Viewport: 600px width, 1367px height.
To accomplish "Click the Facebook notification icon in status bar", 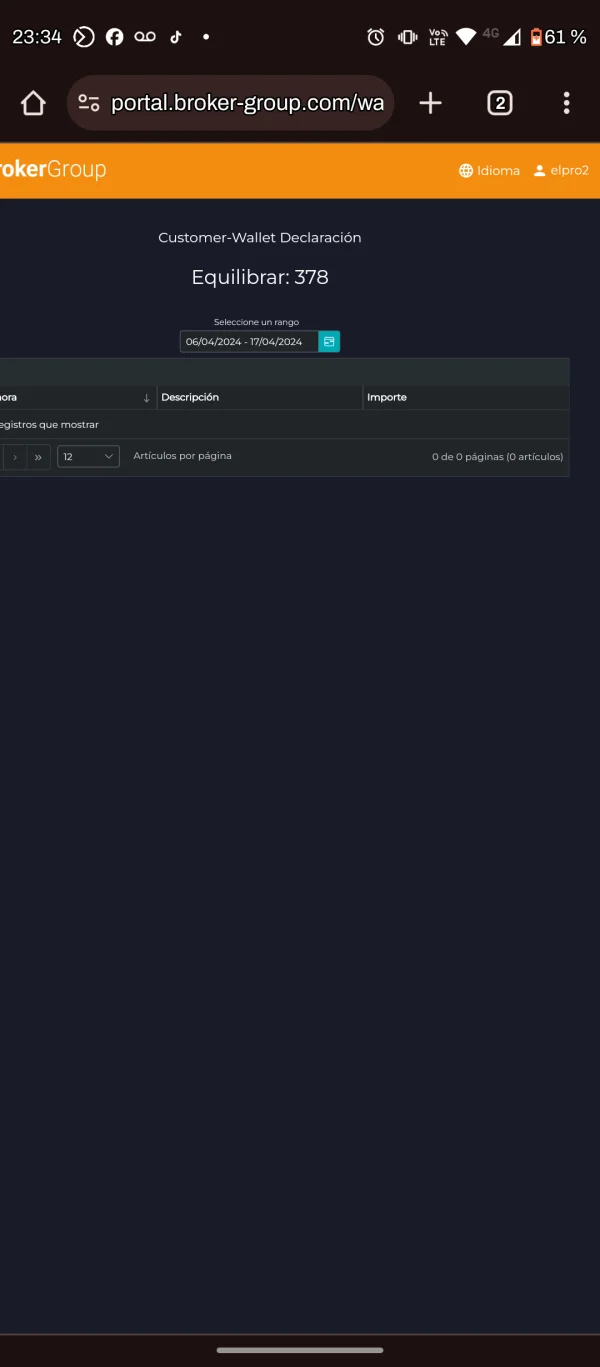I will [x=115, y=37].
